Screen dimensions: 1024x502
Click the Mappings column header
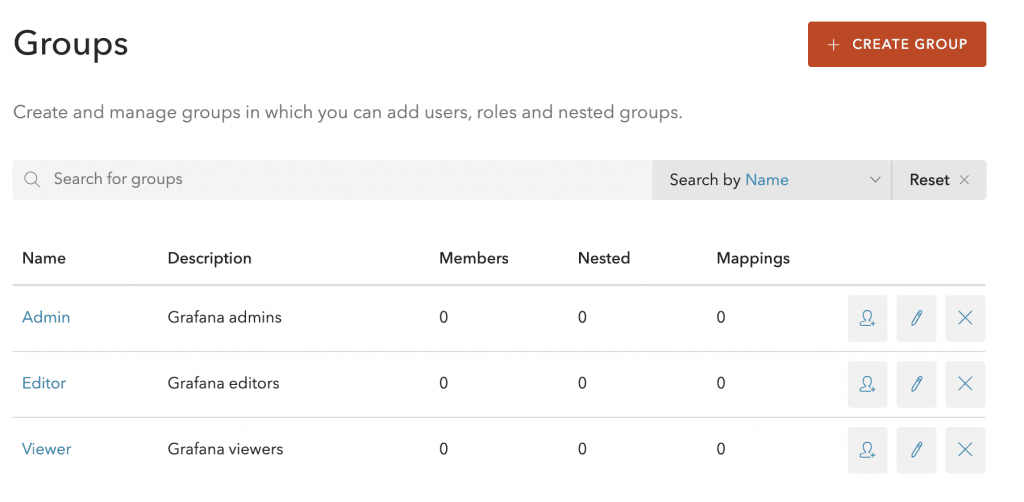(753, 258)
